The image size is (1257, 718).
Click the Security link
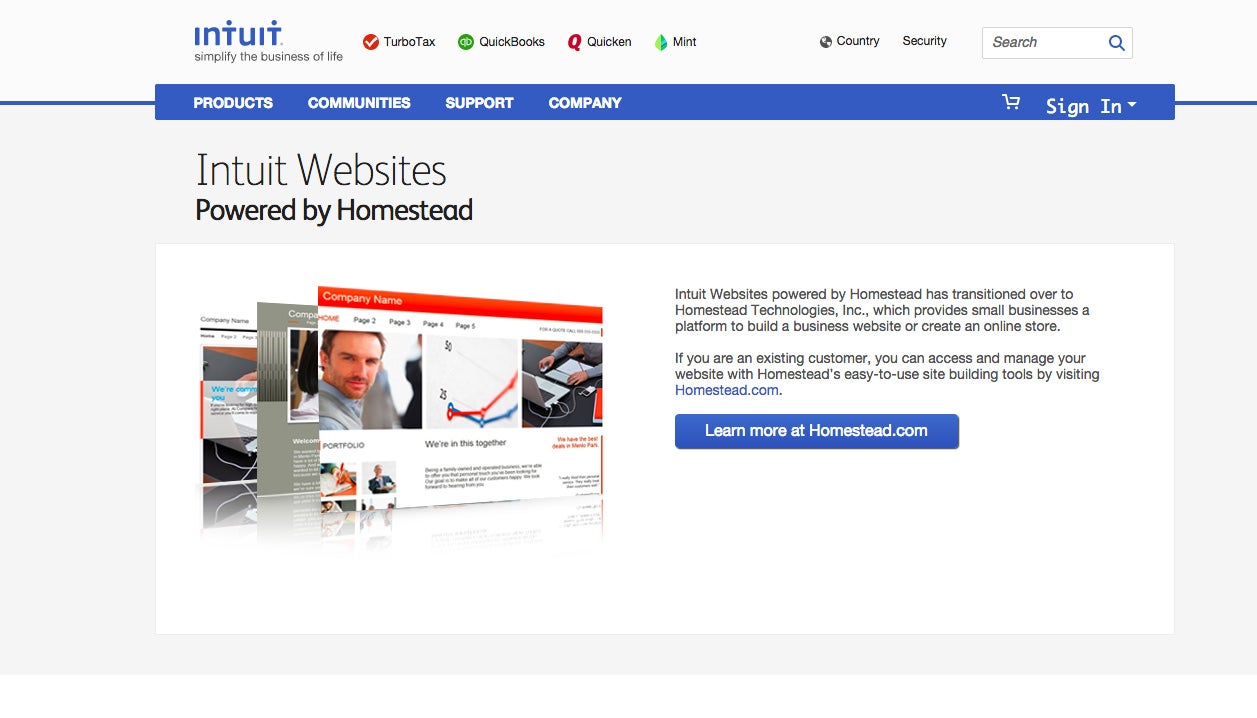point(924,41)
